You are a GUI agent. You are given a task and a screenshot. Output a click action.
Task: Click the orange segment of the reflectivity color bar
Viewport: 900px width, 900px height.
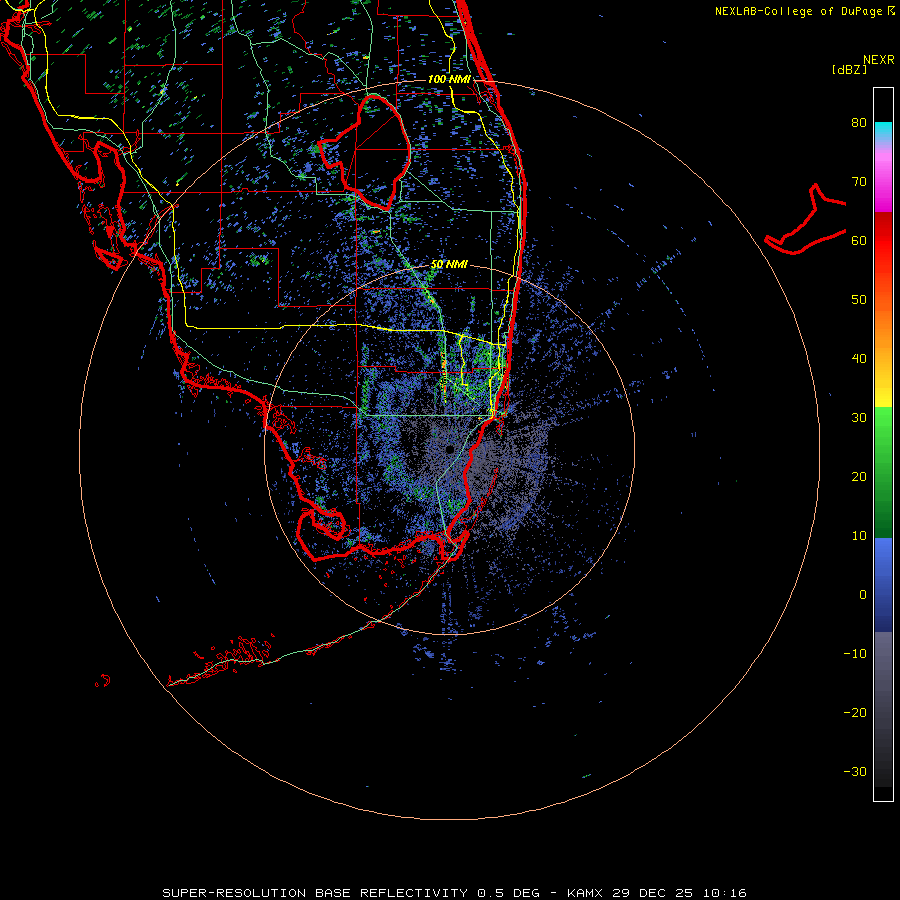pos(883,327)
